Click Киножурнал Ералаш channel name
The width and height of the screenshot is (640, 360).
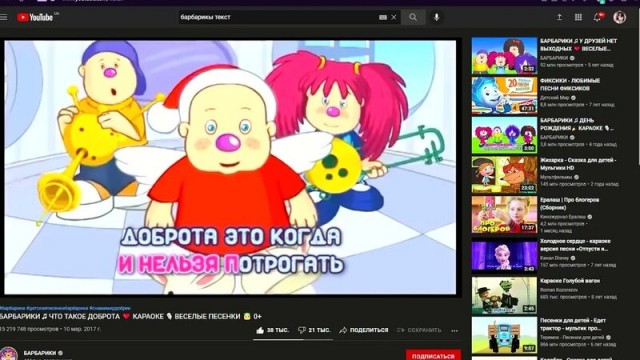pyautogui.click(x=563, y=217)
